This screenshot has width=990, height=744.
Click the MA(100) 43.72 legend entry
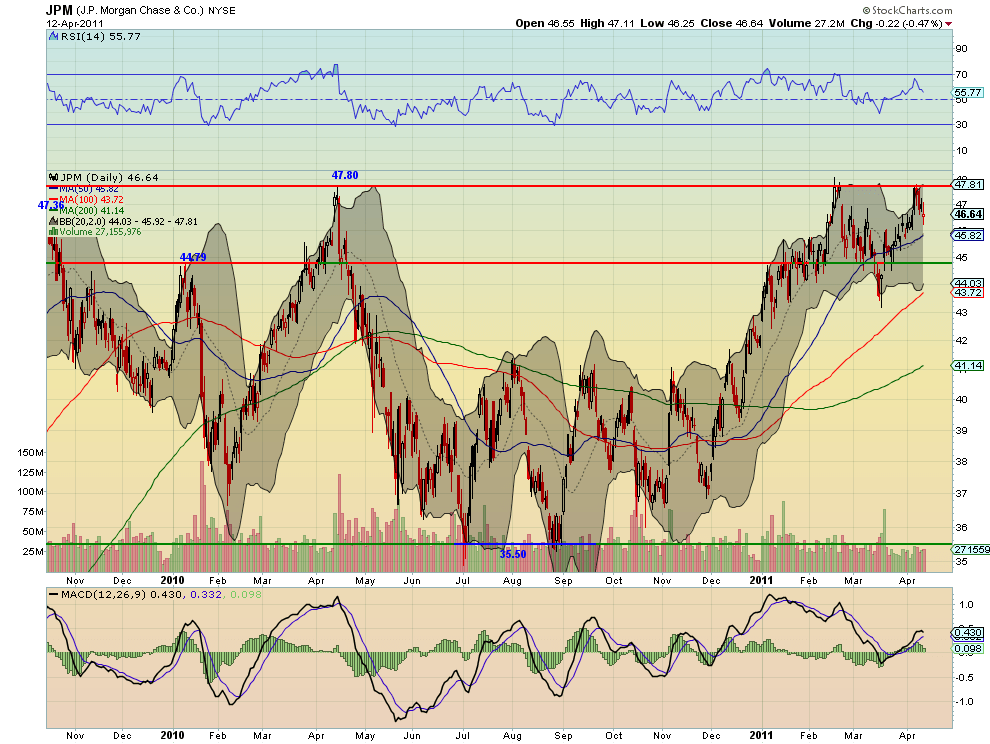click(x=92, y=200)
